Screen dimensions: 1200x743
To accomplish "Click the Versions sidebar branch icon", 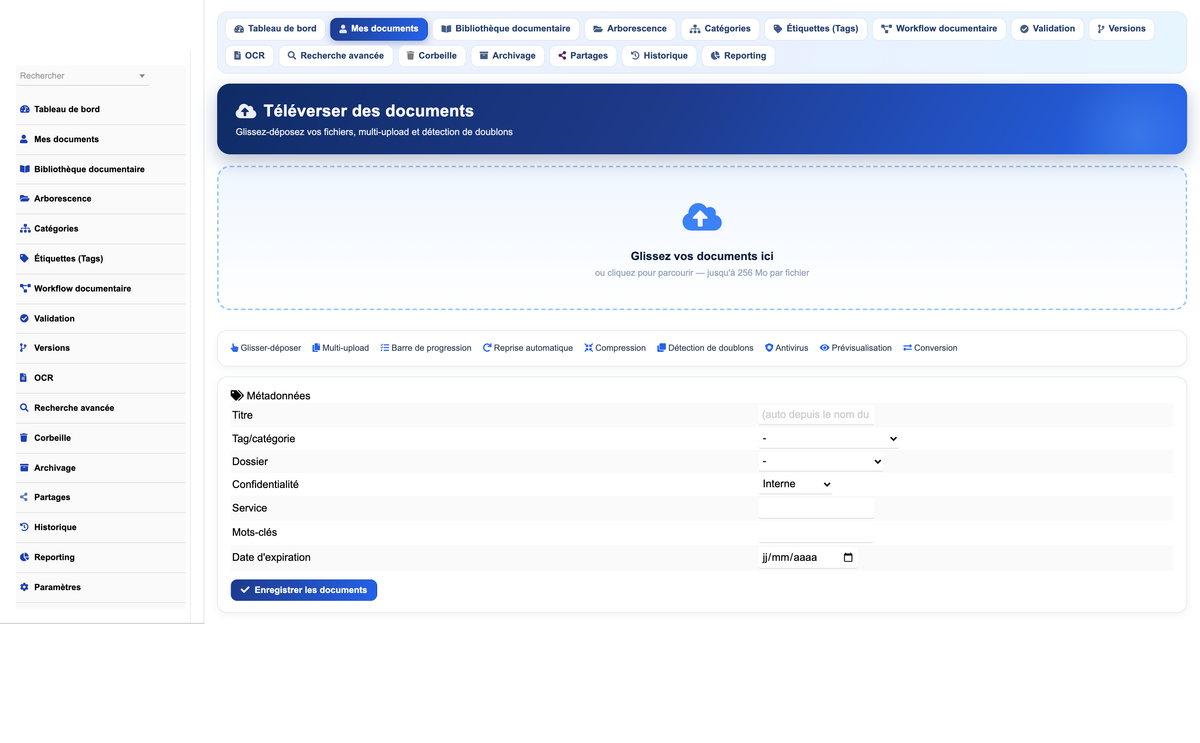I will (25, 348).
